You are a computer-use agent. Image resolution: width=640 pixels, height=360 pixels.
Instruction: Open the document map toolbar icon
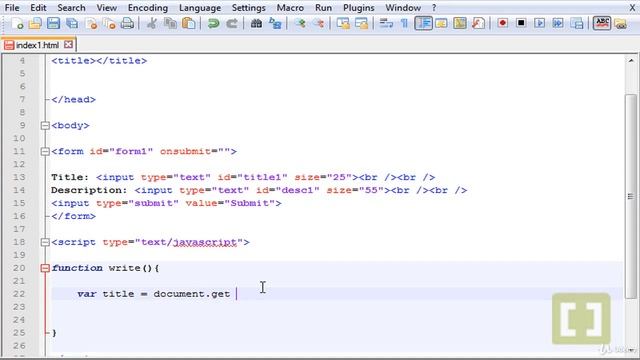[460, 23]
